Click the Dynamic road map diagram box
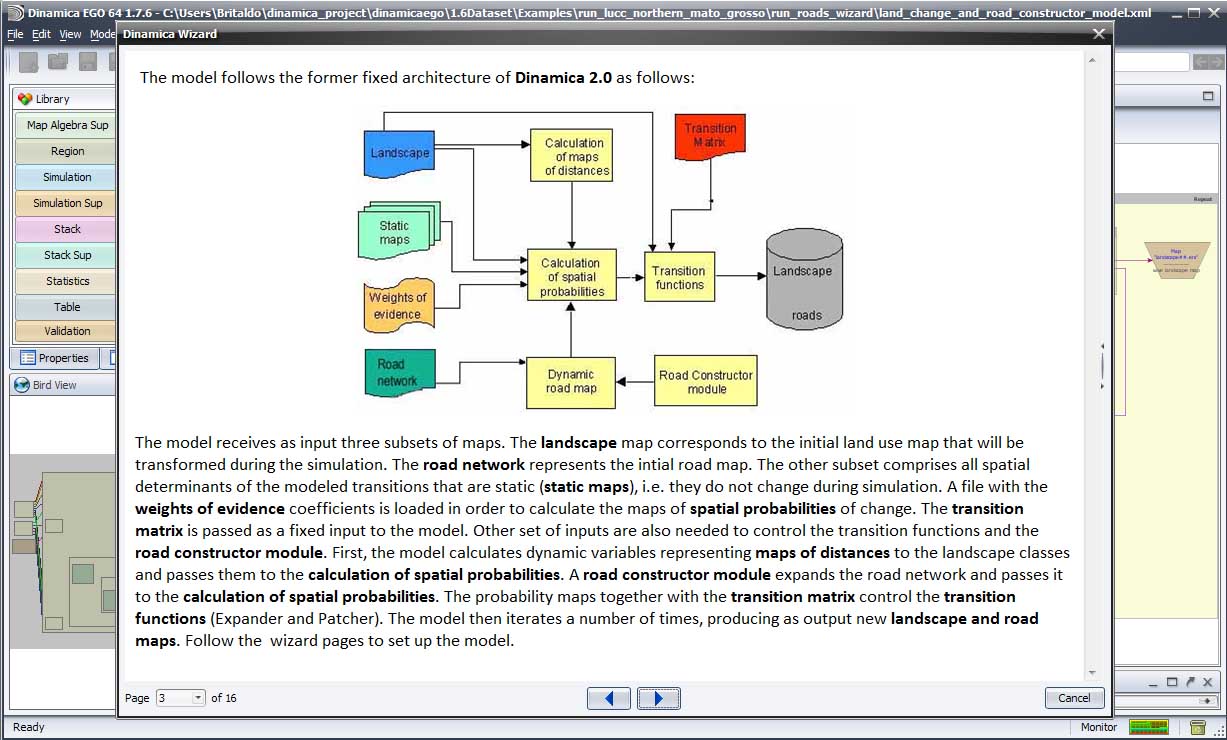Viewport: 1227px width, 740px height. pos(571,381)
